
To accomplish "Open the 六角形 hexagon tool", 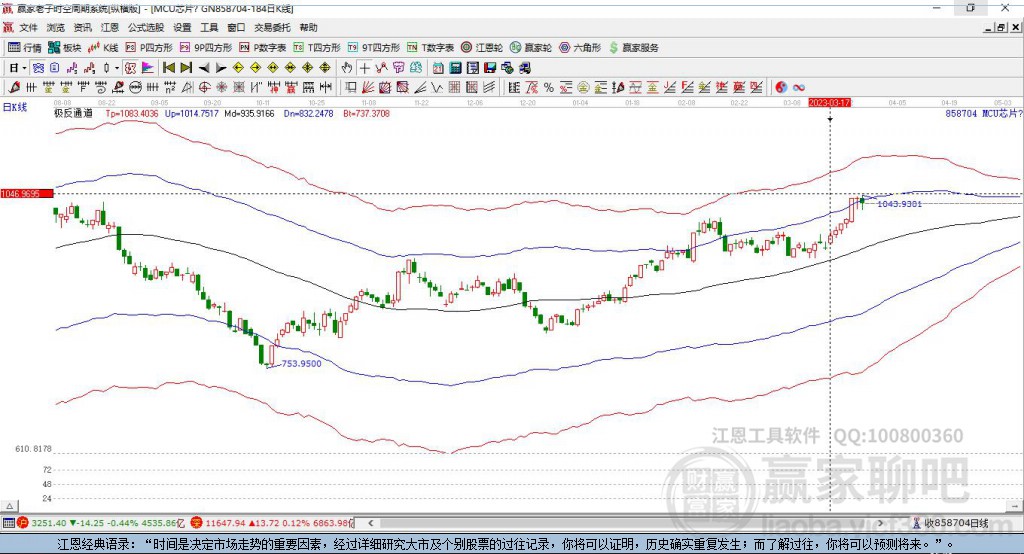I will pyautogui.click(x=579, y=48).
